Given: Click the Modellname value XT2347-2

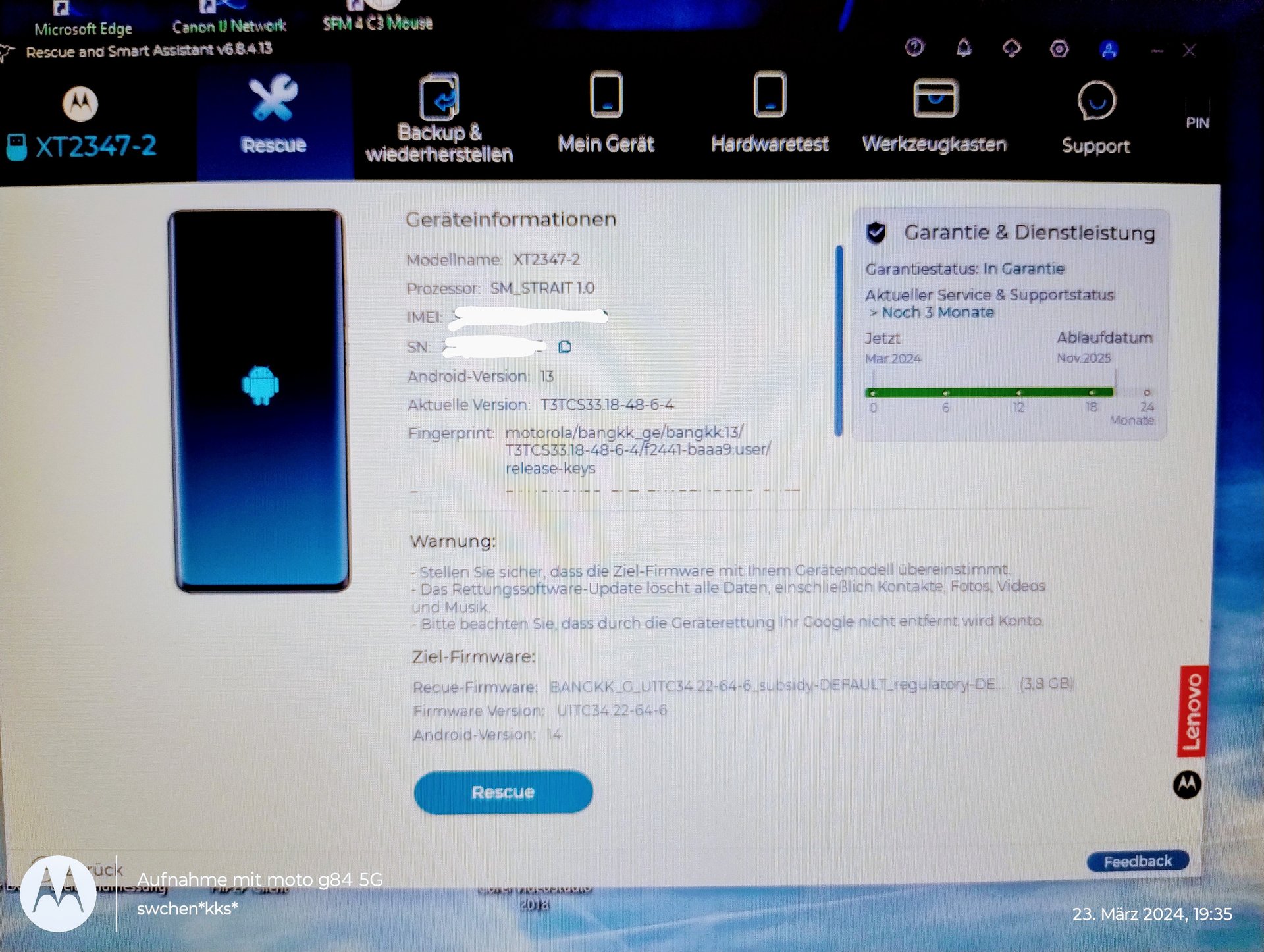Looking at the screenshot, I should pyautogui.click(x=546, y=259).
